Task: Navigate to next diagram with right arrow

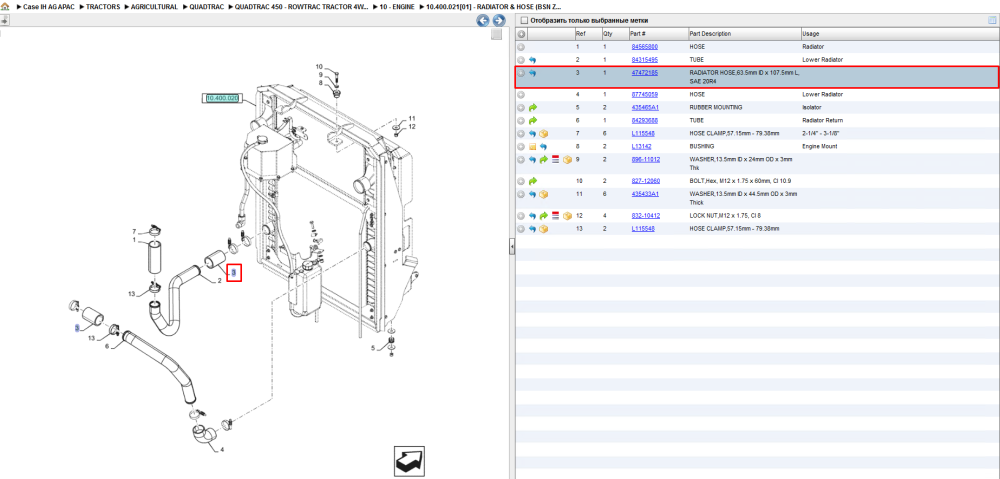Action: pos(499,20)
